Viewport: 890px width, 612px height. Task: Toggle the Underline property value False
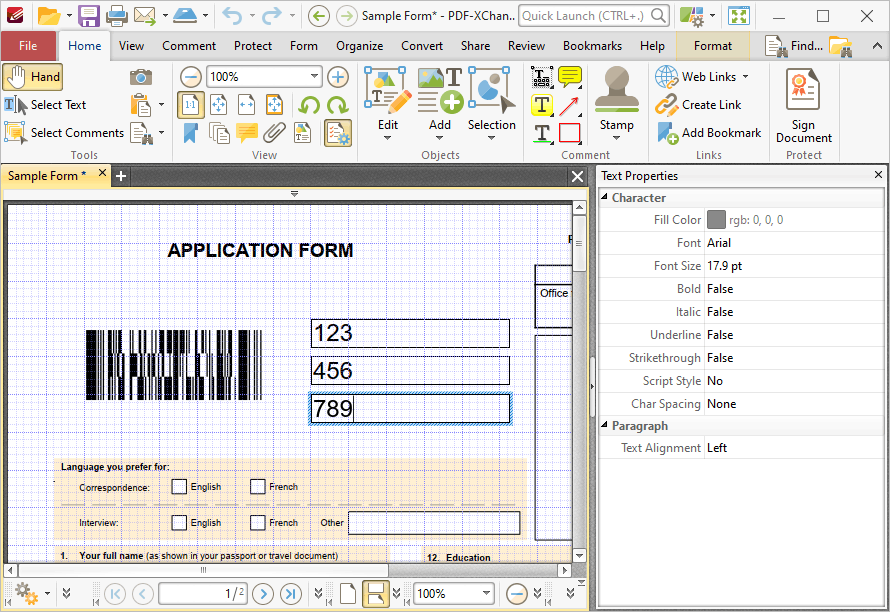(x=720, y=335)
